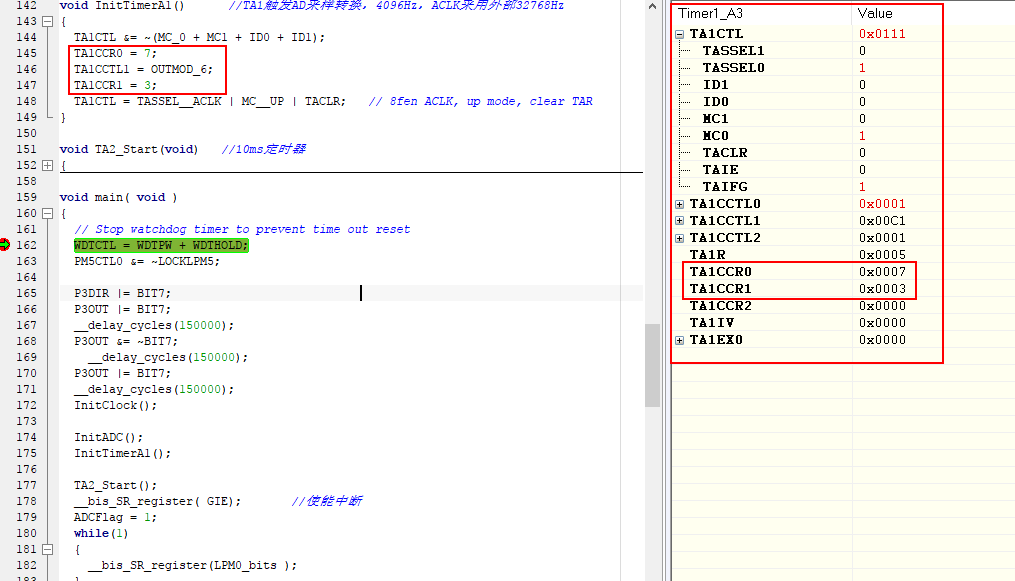
Task: Click the TA1R value 0x0005
Action: click(x=882, y=255)
